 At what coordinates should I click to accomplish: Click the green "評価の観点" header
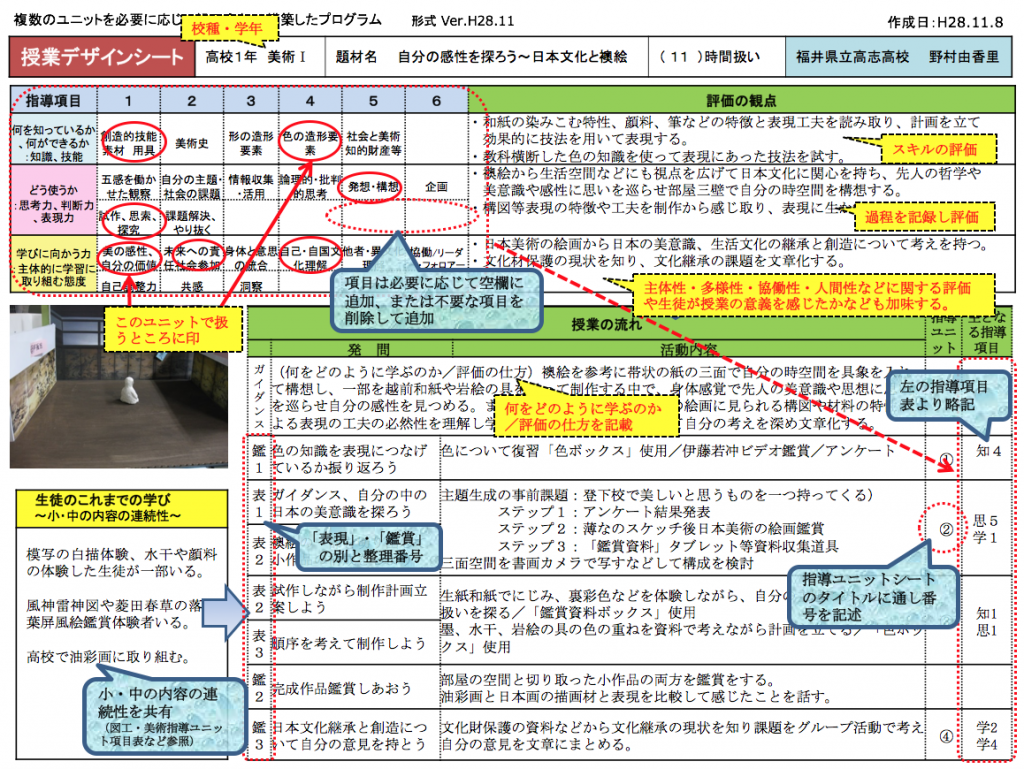tap(741, 101)
